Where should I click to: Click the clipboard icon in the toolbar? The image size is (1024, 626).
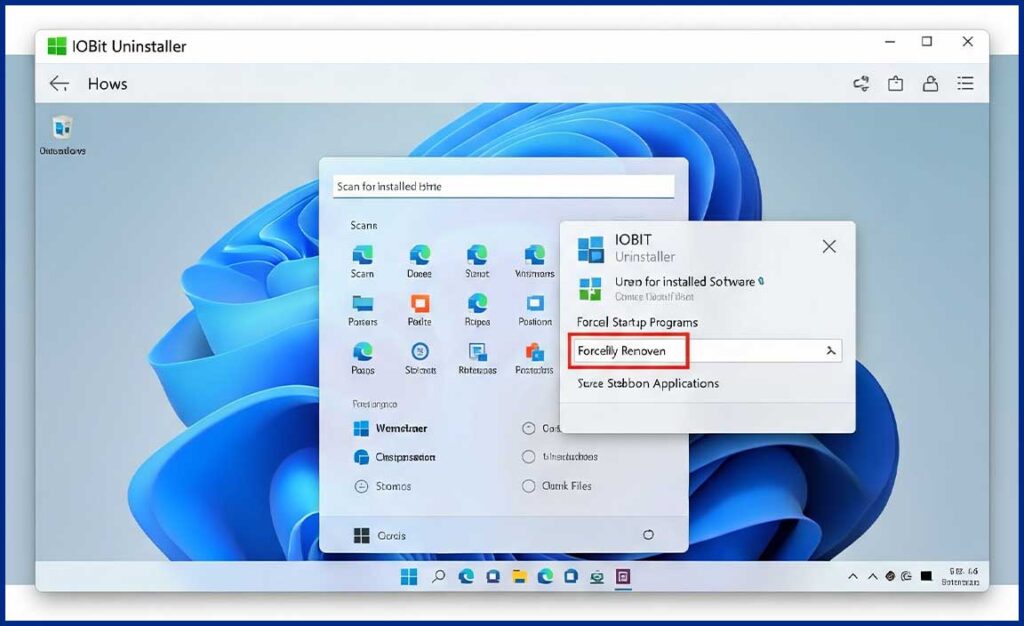coord(896,84)
